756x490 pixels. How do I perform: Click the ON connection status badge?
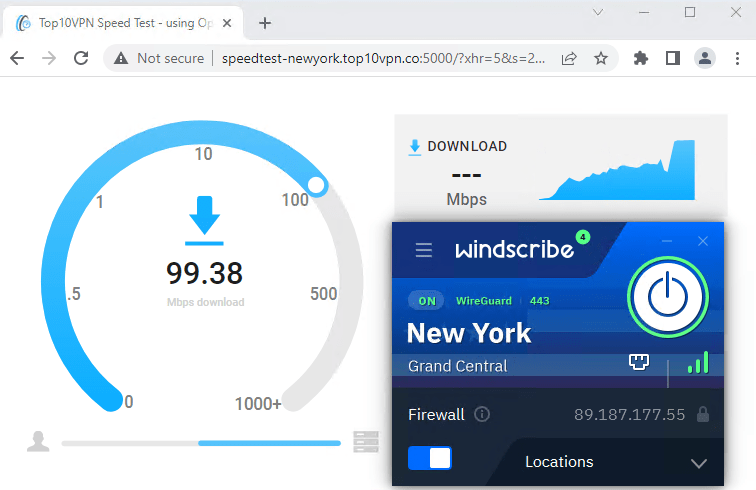pos(427,301)
